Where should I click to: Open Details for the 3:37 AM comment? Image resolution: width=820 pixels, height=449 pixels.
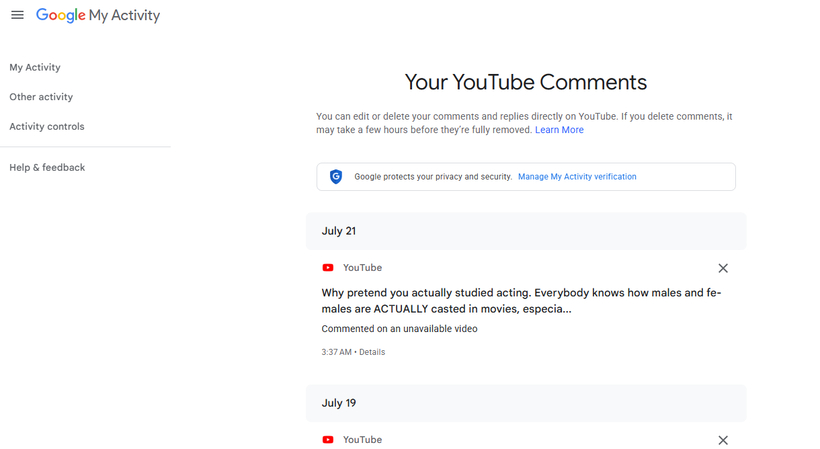click(x=372, y=352)
